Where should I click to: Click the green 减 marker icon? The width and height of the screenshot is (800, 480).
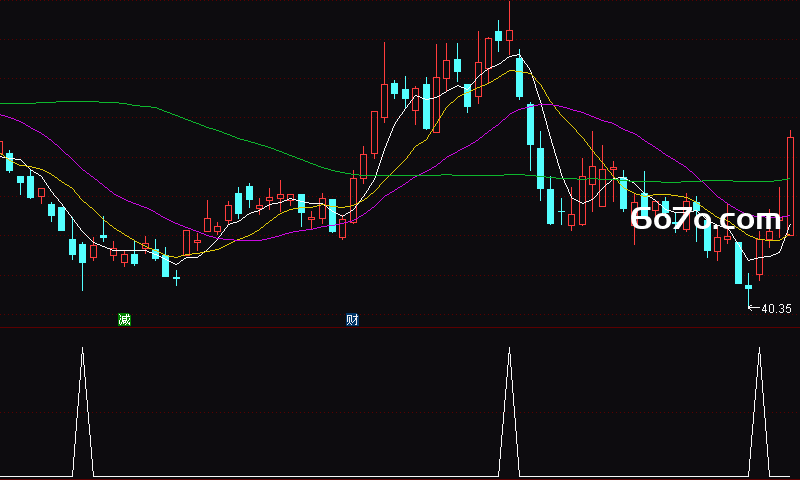coord(124,320)
